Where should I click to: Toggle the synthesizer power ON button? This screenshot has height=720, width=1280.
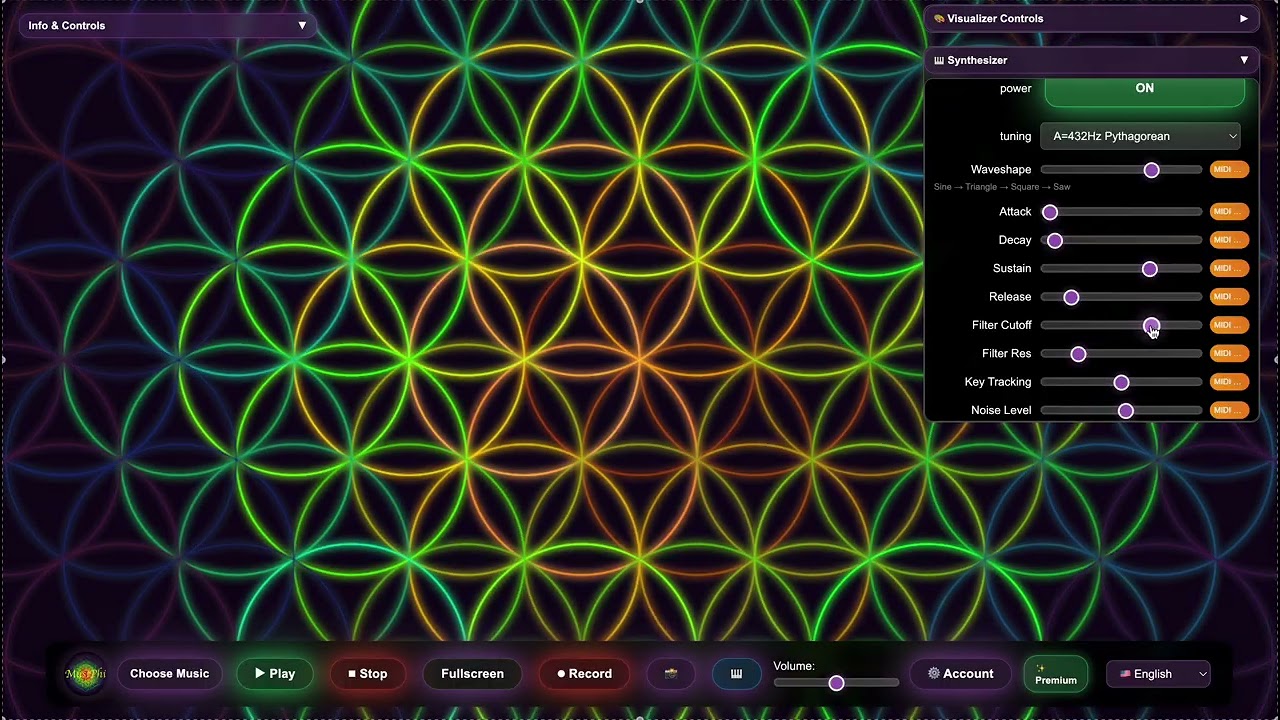(x=1145, y=90)
